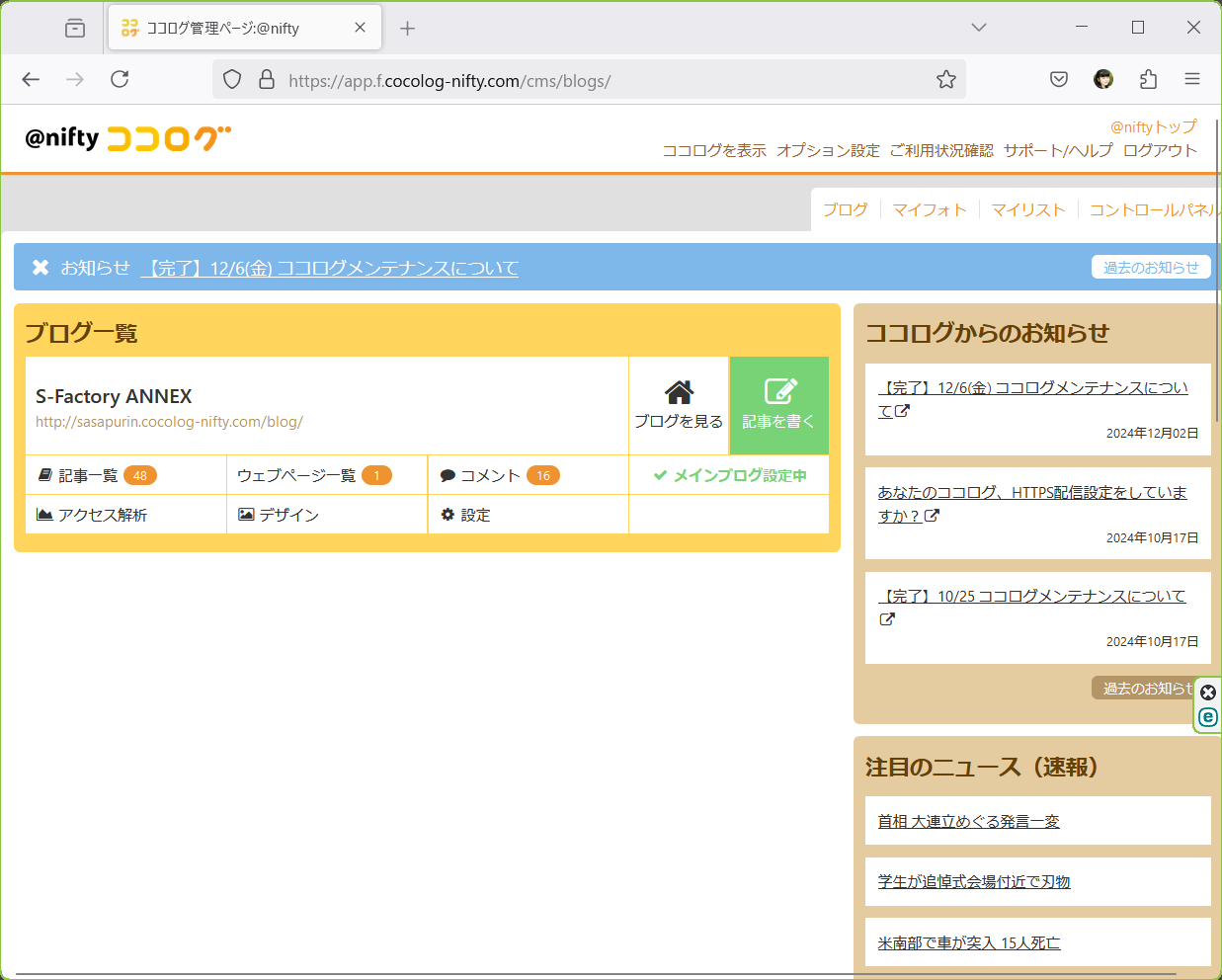This screenshot has width=1222, height=980.
Task: Bookmark this page with the star icon
Action: pos(946,79)
